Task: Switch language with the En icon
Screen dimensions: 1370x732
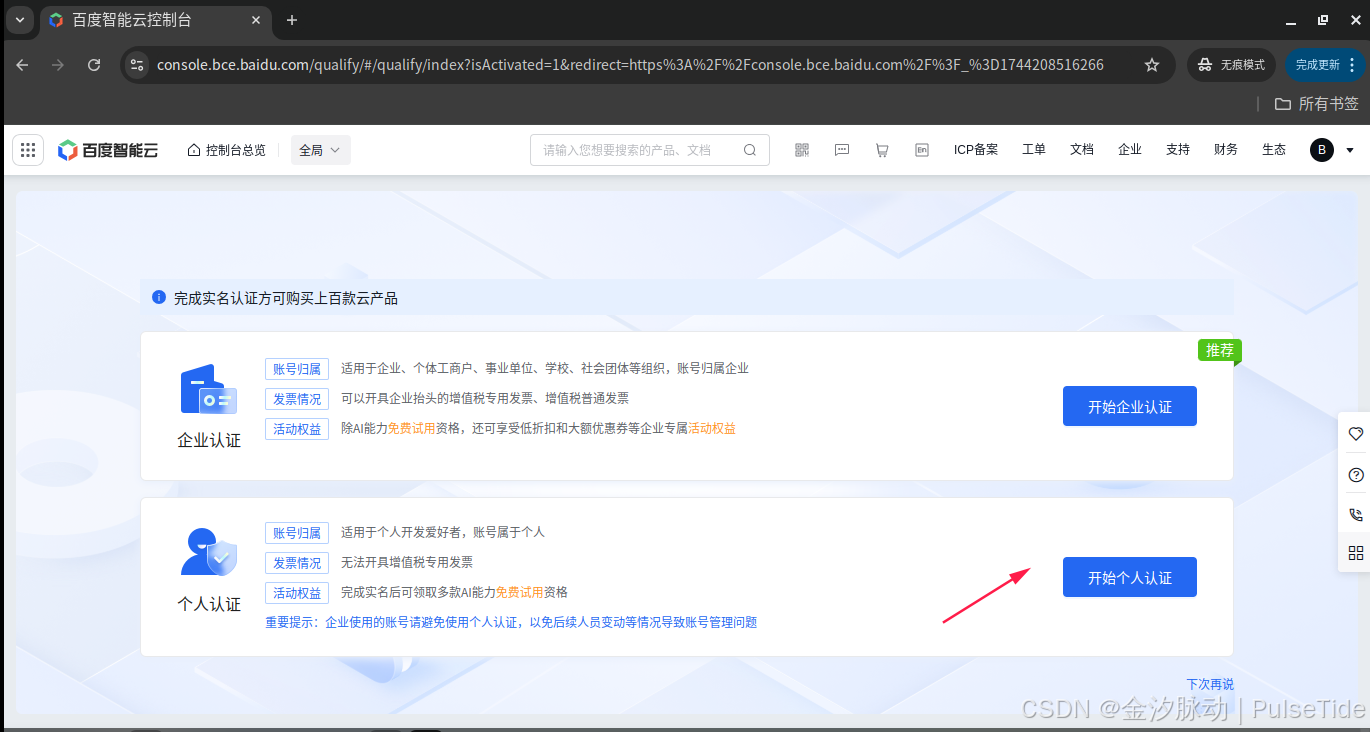Action: click(x=922, y=150)
